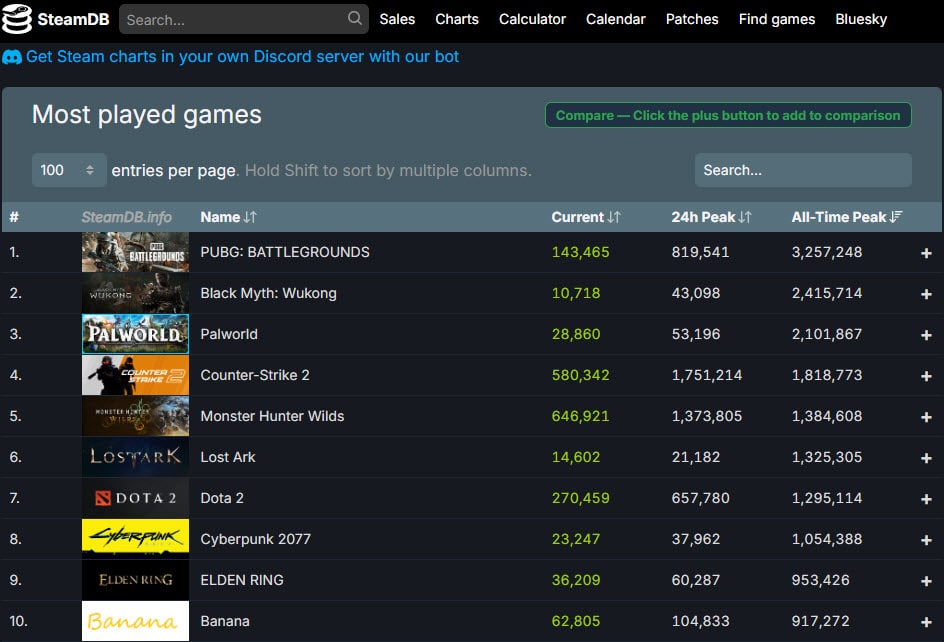Open the Counter-Strike 2 name link
This screenshot has height=642, width=944.
coord(255,375)
